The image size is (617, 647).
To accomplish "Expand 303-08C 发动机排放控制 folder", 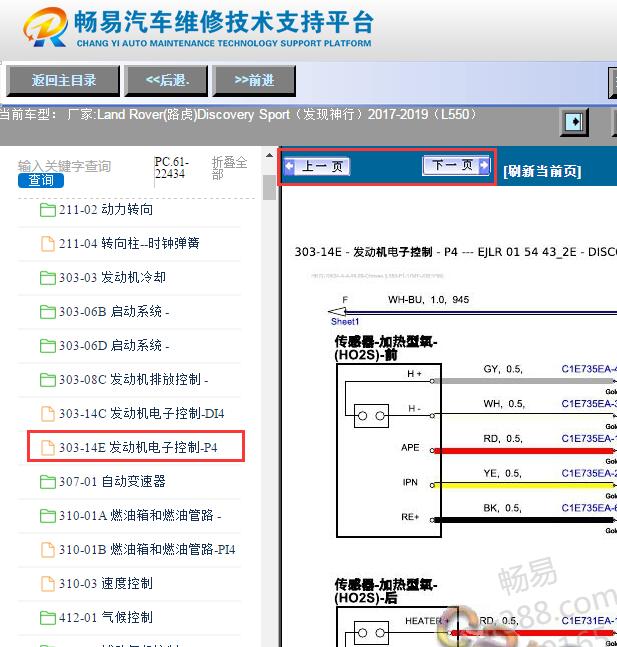I will pos(133,380).
